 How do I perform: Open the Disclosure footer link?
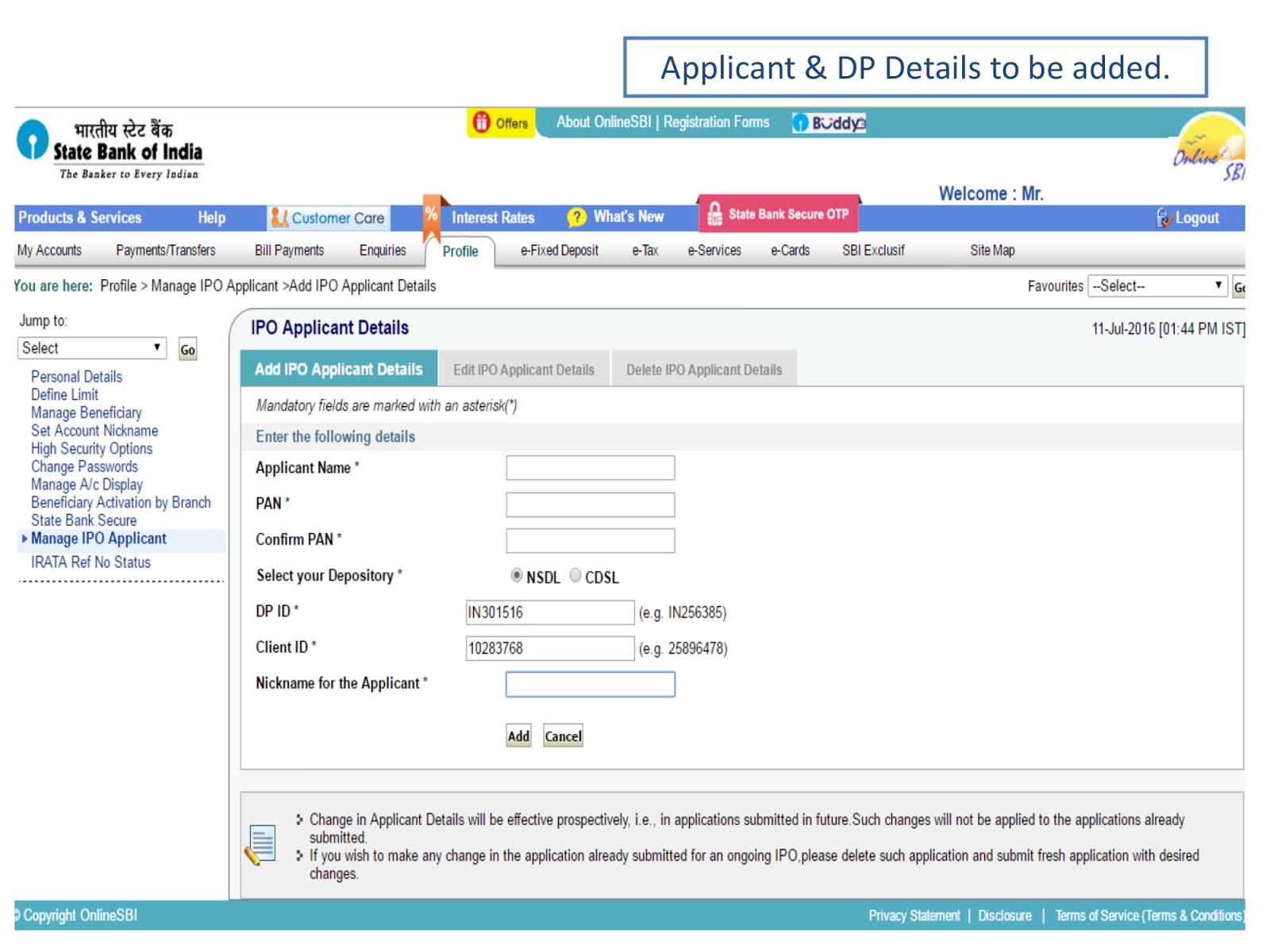pos(1005,916)
